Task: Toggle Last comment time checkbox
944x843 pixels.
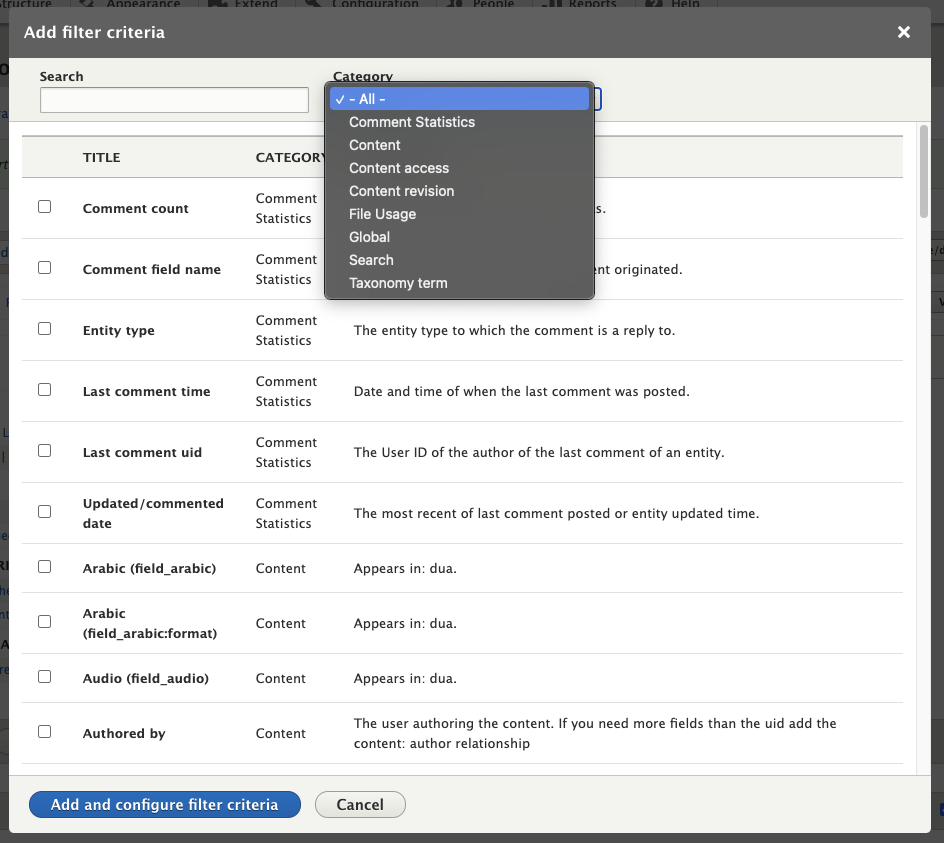Action: pos(45,390)
